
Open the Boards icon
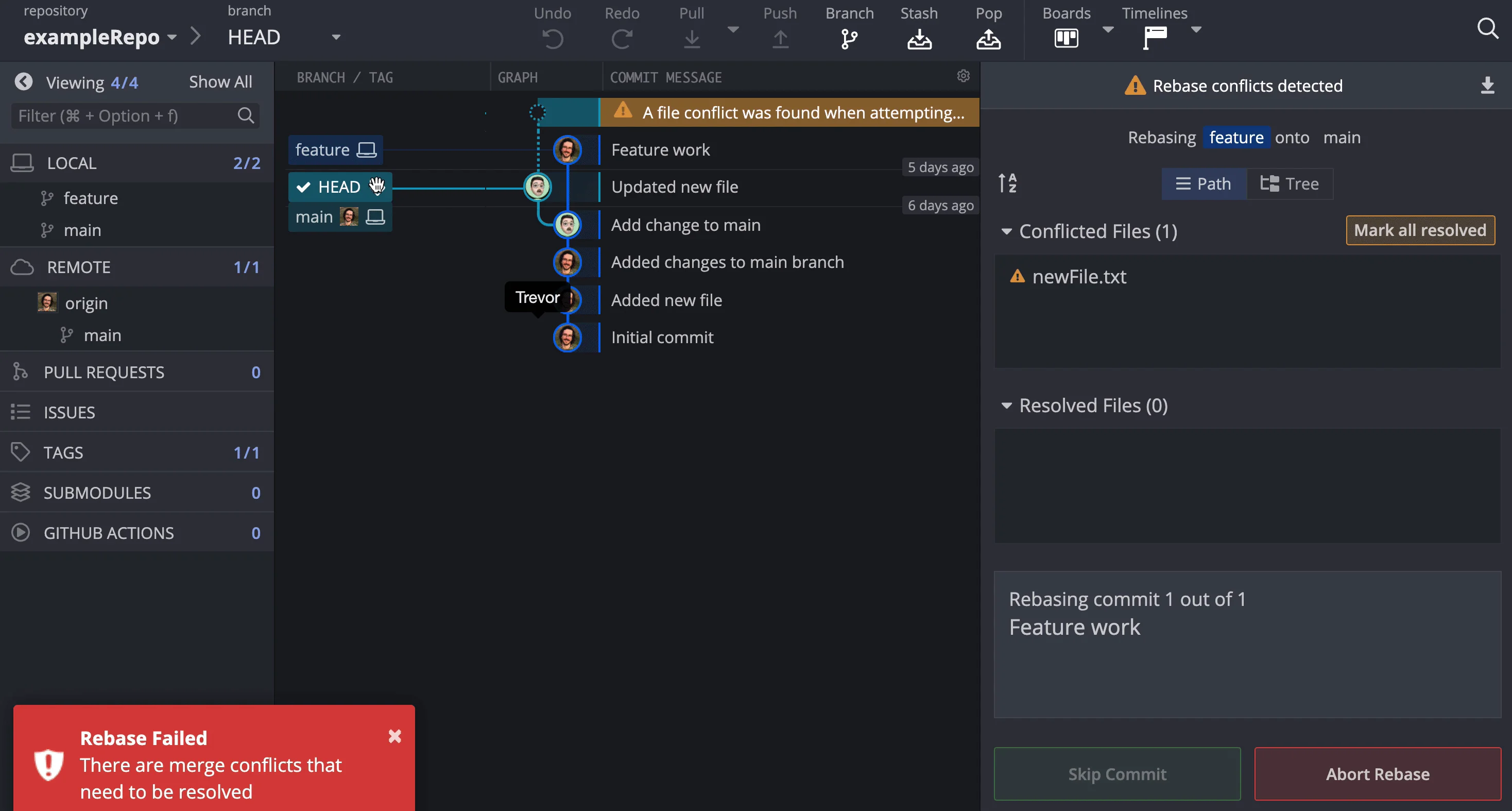(x=1066, y=39)
